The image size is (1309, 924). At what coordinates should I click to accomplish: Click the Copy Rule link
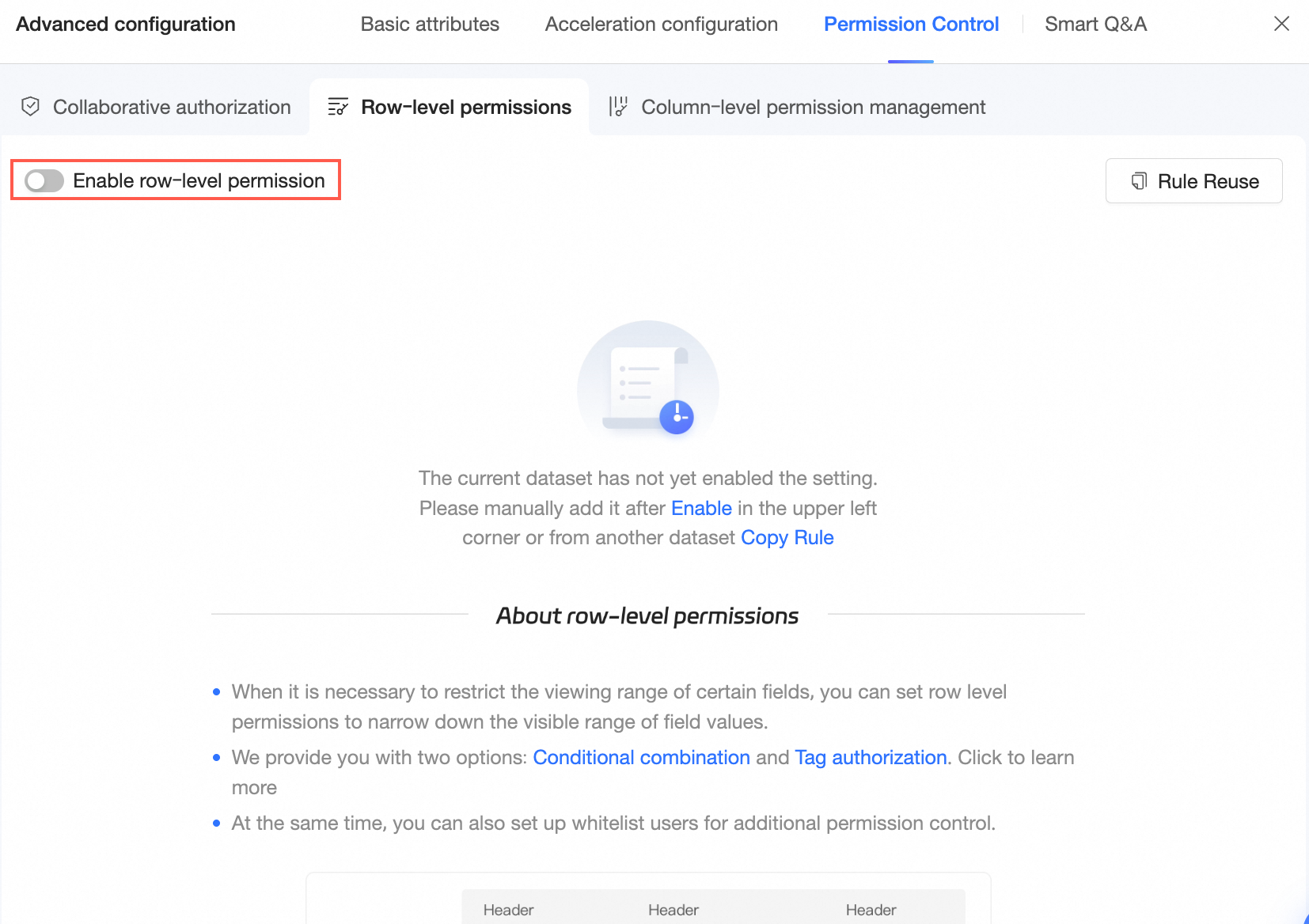(x=787, y=538)
